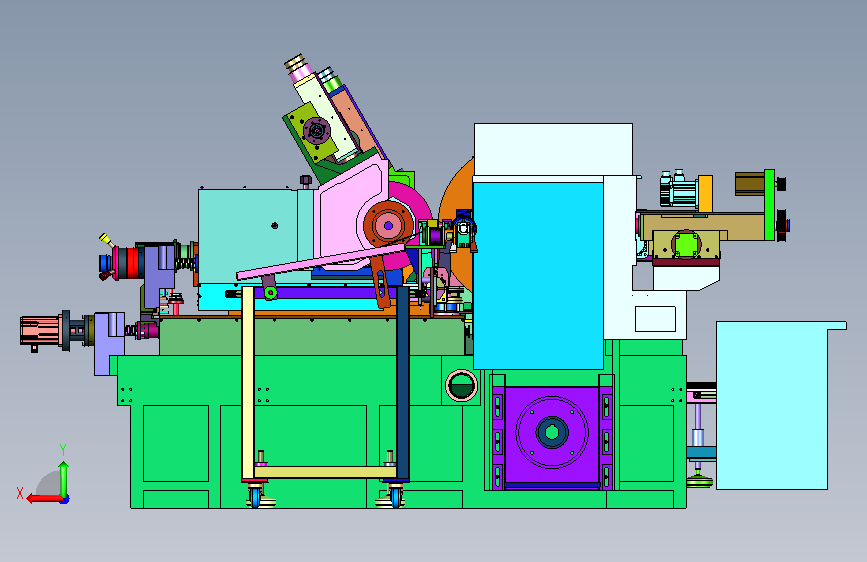Viewport: 867px width, 562px height.
Task: Select the large cyan front panel of the grinder
Action: [538, 275]
